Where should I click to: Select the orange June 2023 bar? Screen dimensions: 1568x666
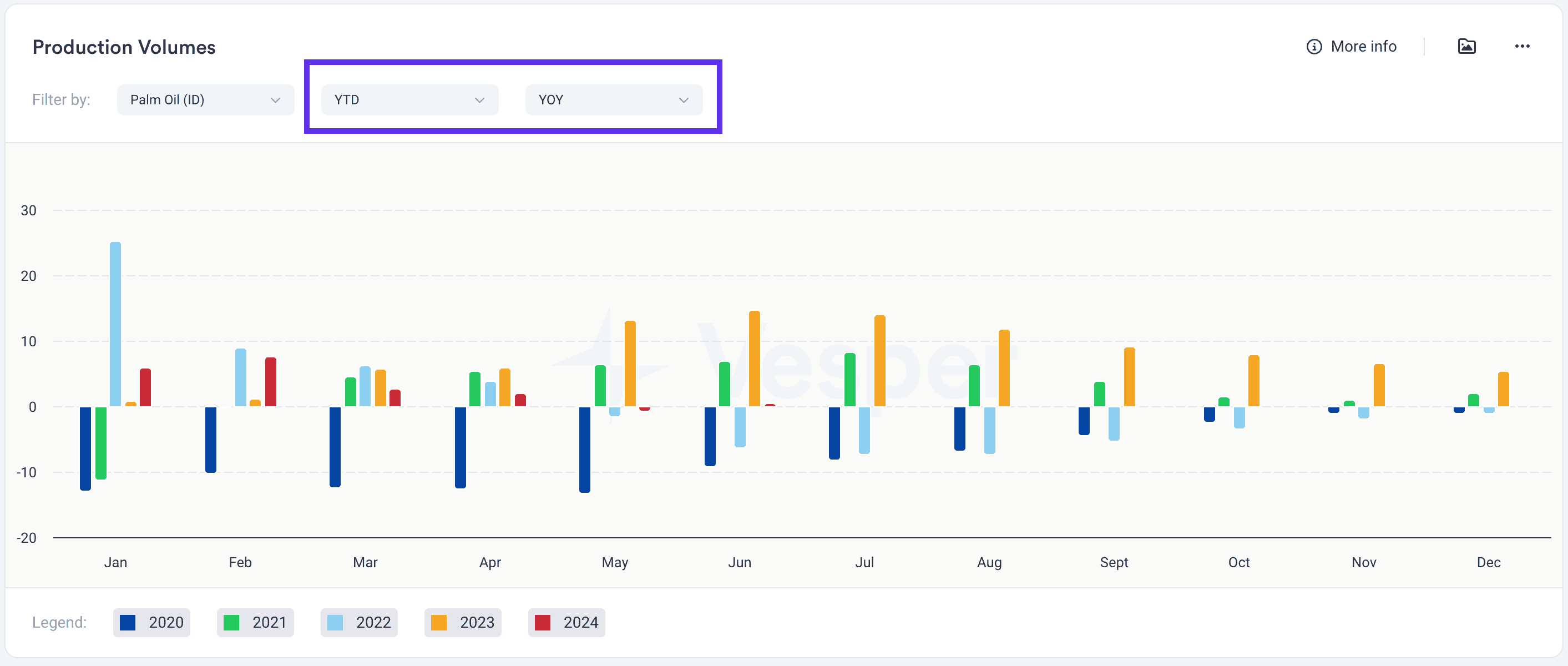tap(754, 359)
